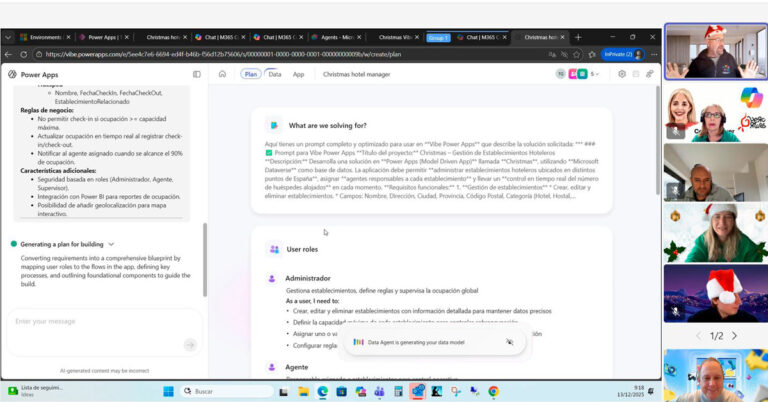The image size is (768, 402).
Task: Switch to the Christmas Vibe browser tab
Action: (394, 37)
